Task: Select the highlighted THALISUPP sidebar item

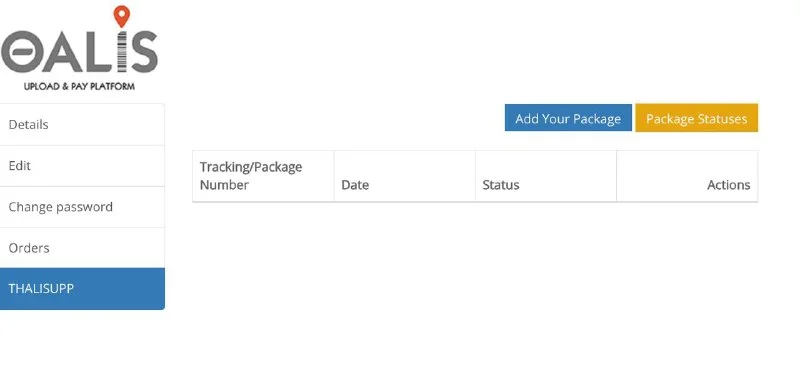Action: pos(82,288)
